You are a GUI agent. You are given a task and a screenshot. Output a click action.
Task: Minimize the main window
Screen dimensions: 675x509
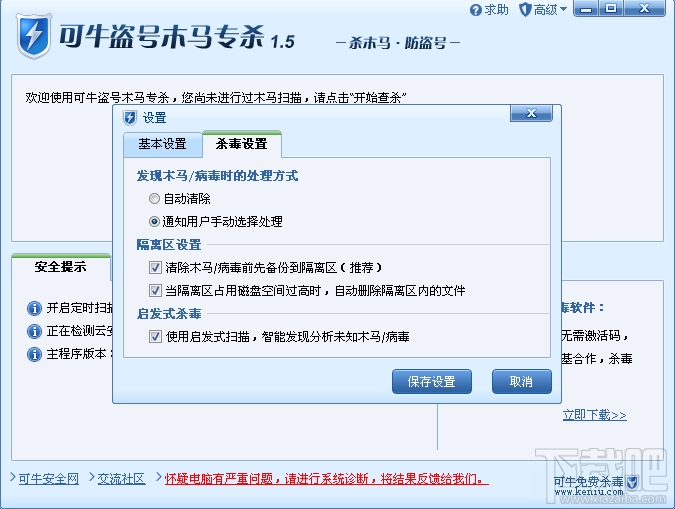tap(586, 8)
